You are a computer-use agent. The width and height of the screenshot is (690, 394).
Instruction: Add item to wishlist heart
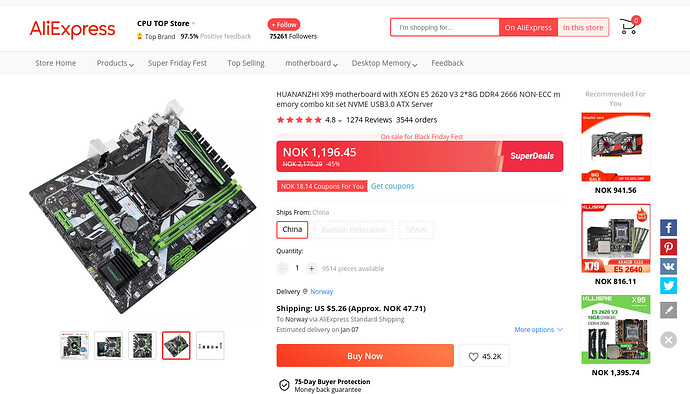tap(484, 356)
